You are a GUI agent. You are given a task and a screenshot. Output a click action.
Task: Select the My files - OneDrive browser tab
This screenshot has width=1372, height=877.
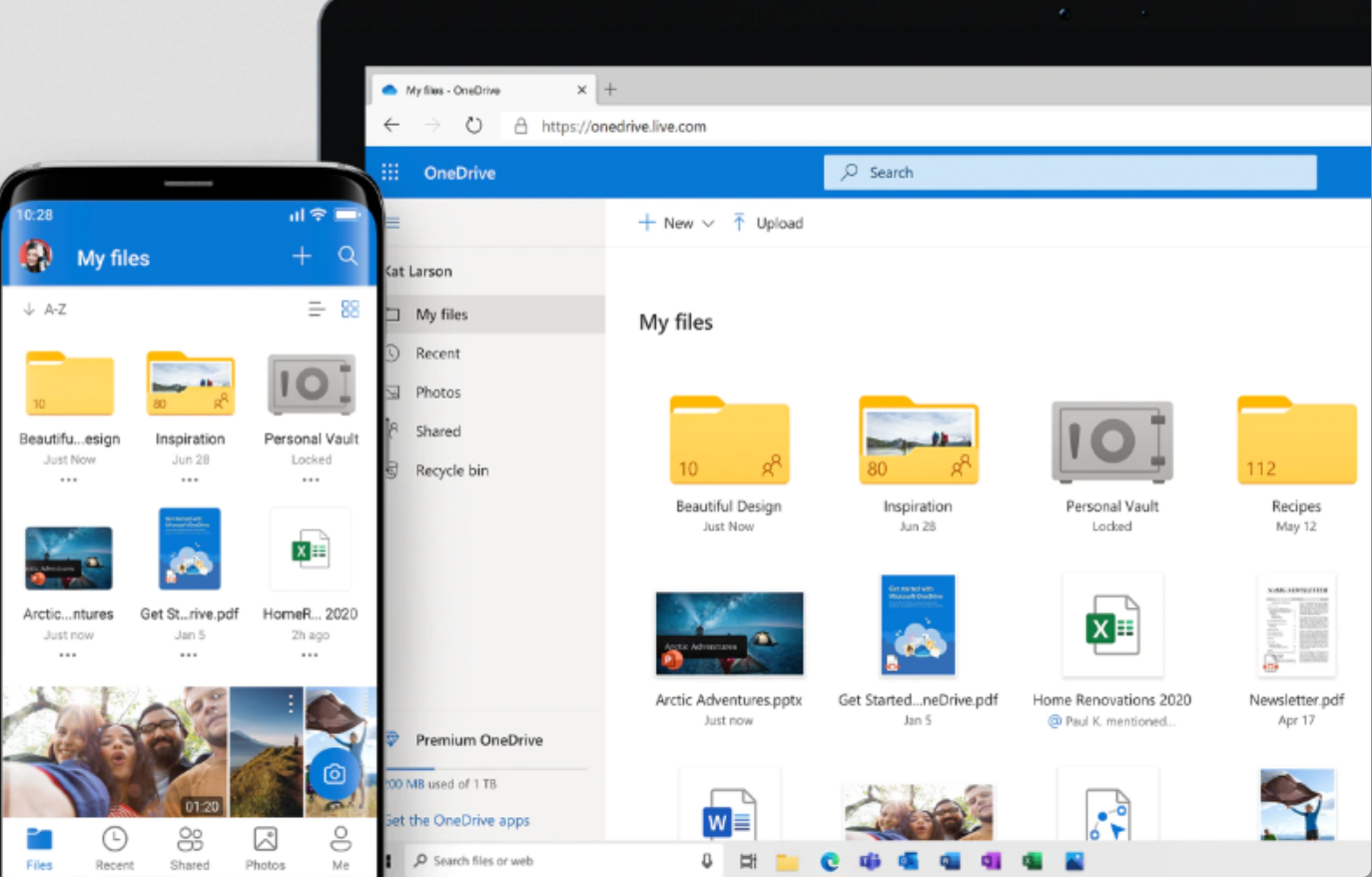pyautogui.click(x=484, y=90)
